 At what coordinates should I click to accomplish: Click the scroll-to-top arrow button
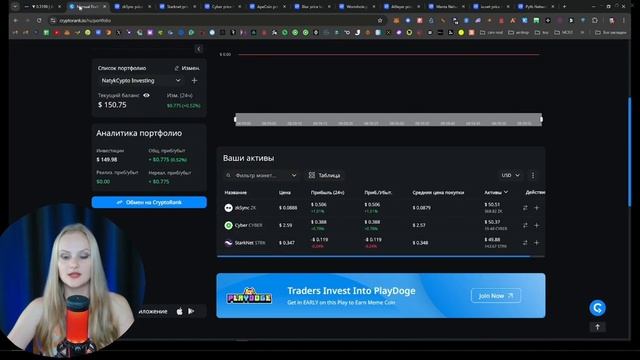coord(597,327)
